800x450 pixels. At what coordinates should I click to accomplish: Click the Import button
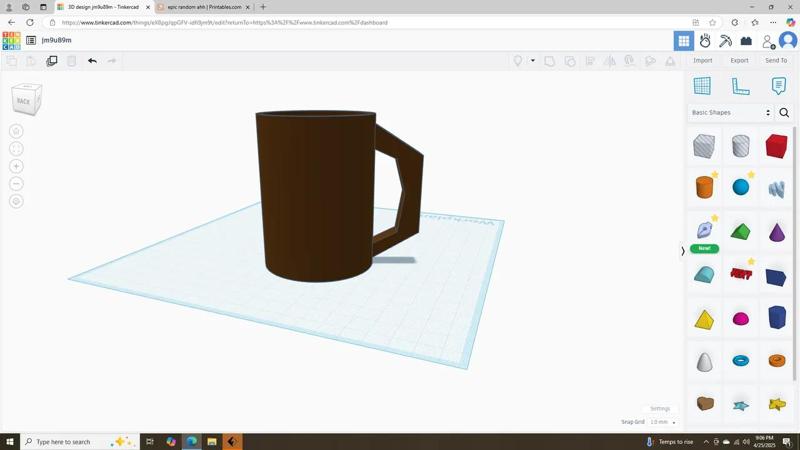pyautogui.click(x=703, y=61)
